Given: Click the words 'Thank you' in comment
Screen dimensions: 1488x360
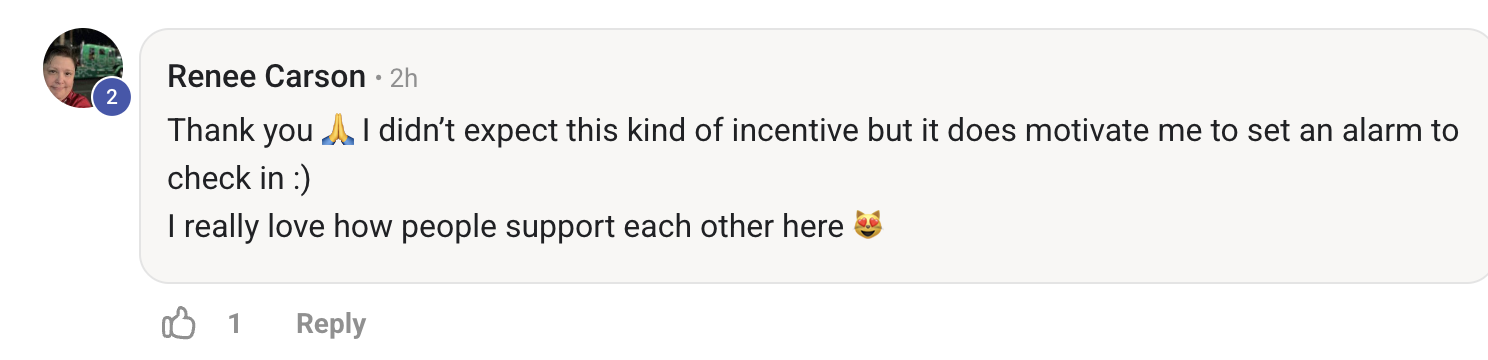Looking at the screenshot, I should 240,131.
